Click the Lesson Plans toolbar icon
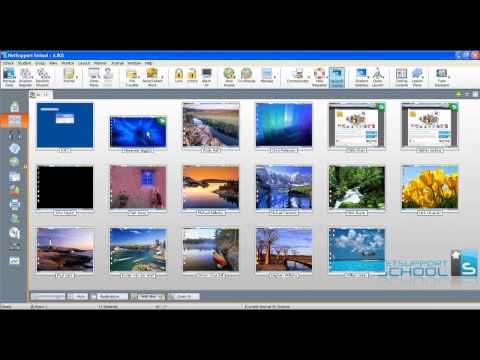 [x=417, y=77]
